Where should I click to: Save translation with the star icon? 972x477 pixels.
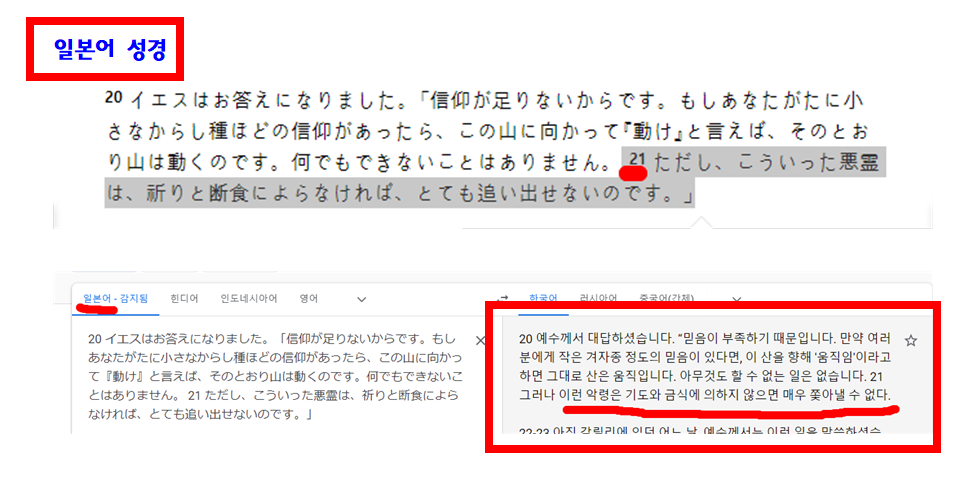[x=910, y=340]
